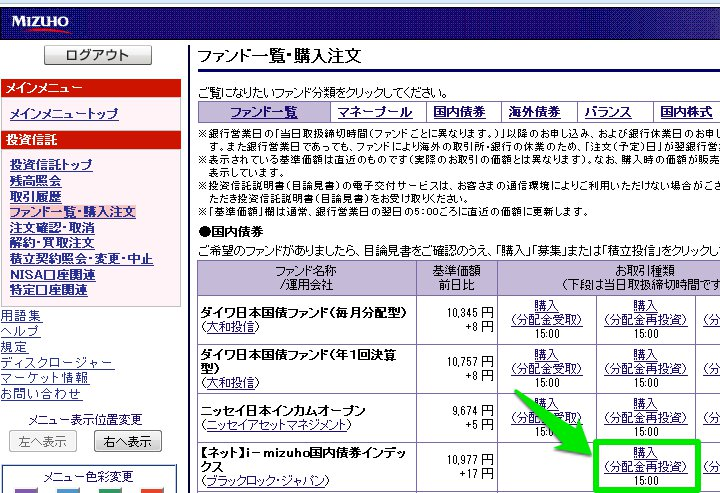Select the ファンド一覧 tab

[264, 112]
